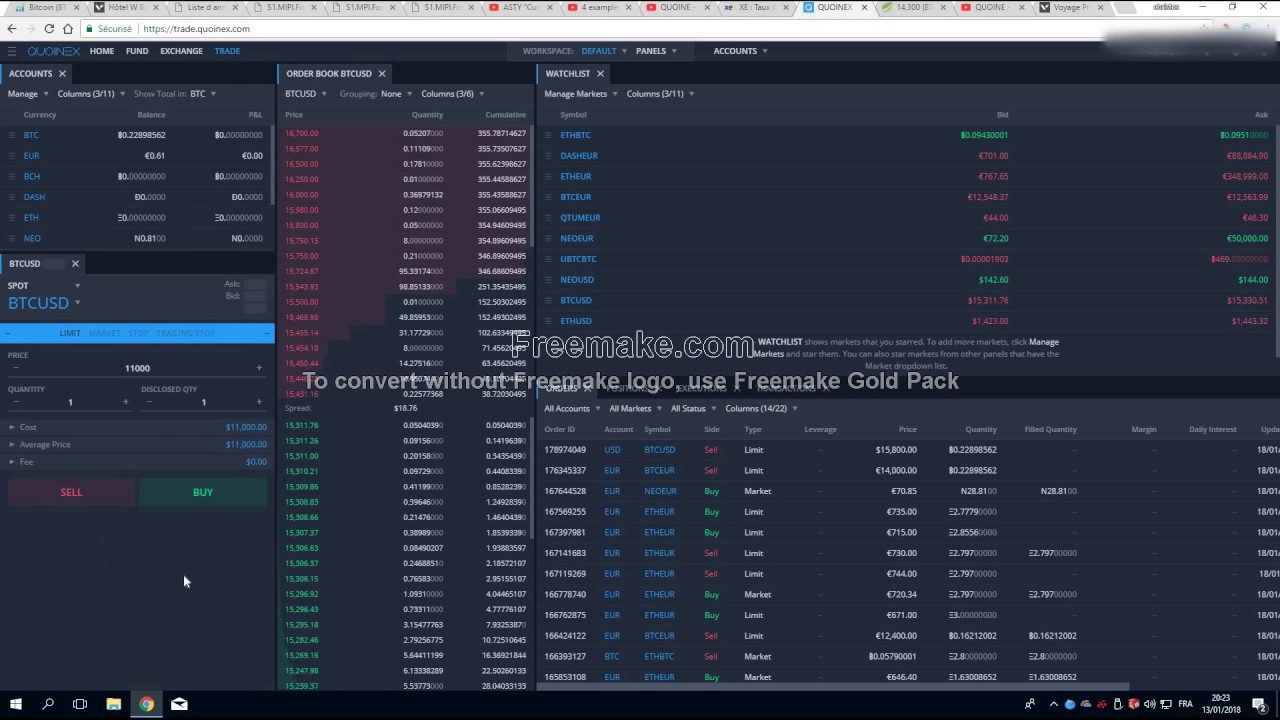
Task: Go to the HOME menu
Action: 102,51
